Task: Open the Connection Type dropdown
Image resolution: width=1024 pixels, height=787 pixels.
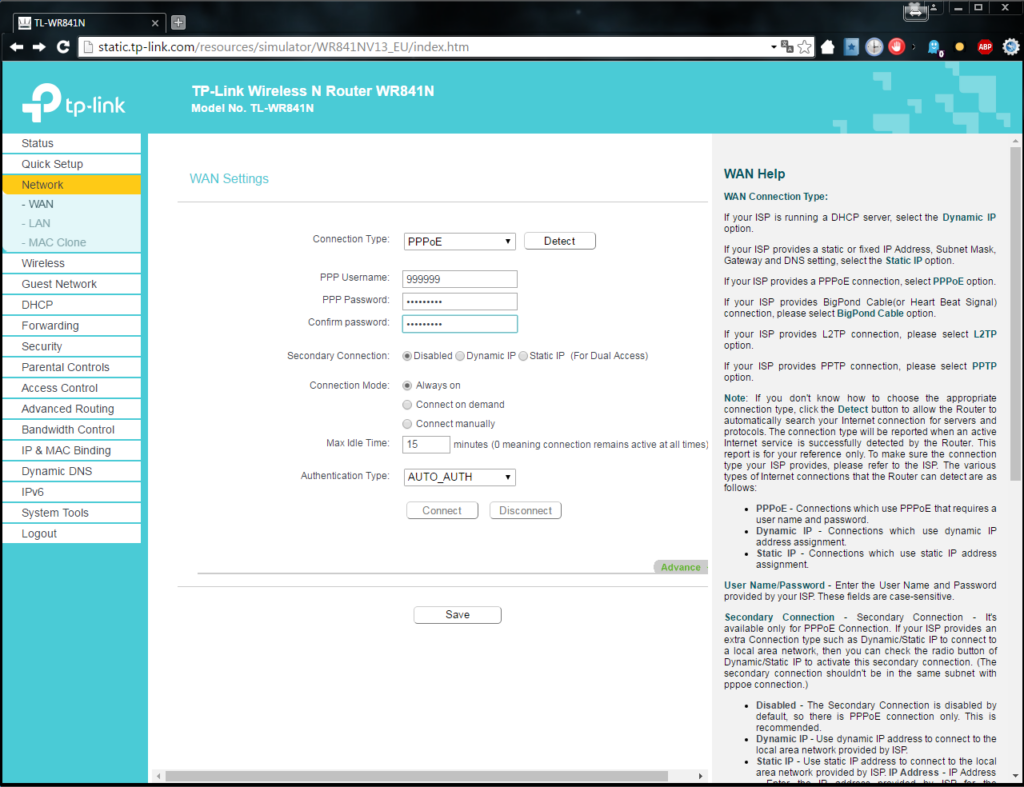Action: 460,241
